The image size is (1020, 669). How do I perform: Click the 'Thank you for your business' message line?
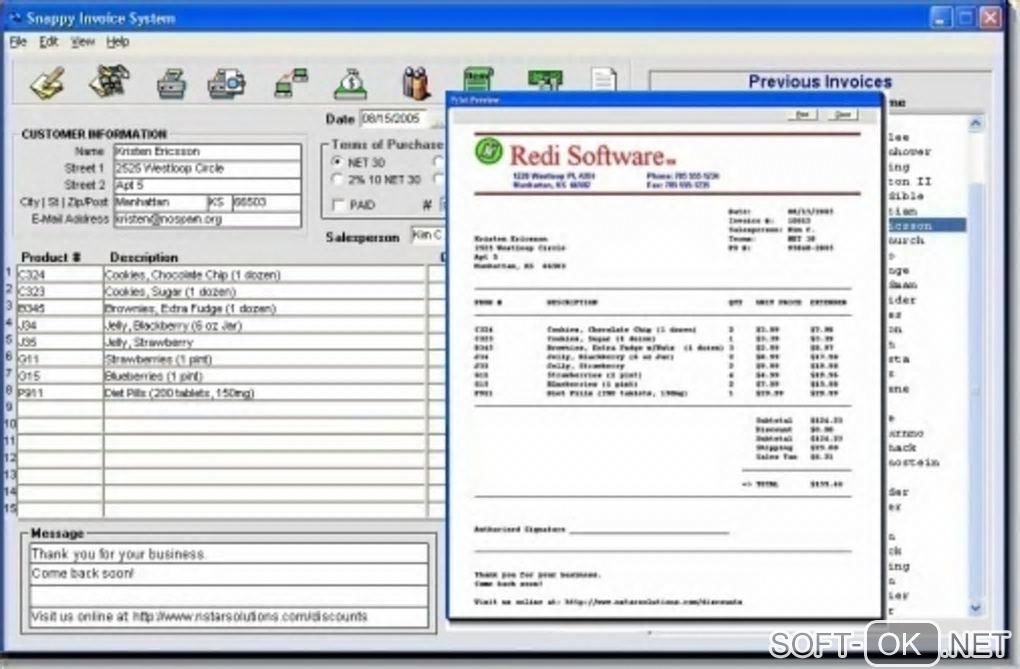click(229, 554)
